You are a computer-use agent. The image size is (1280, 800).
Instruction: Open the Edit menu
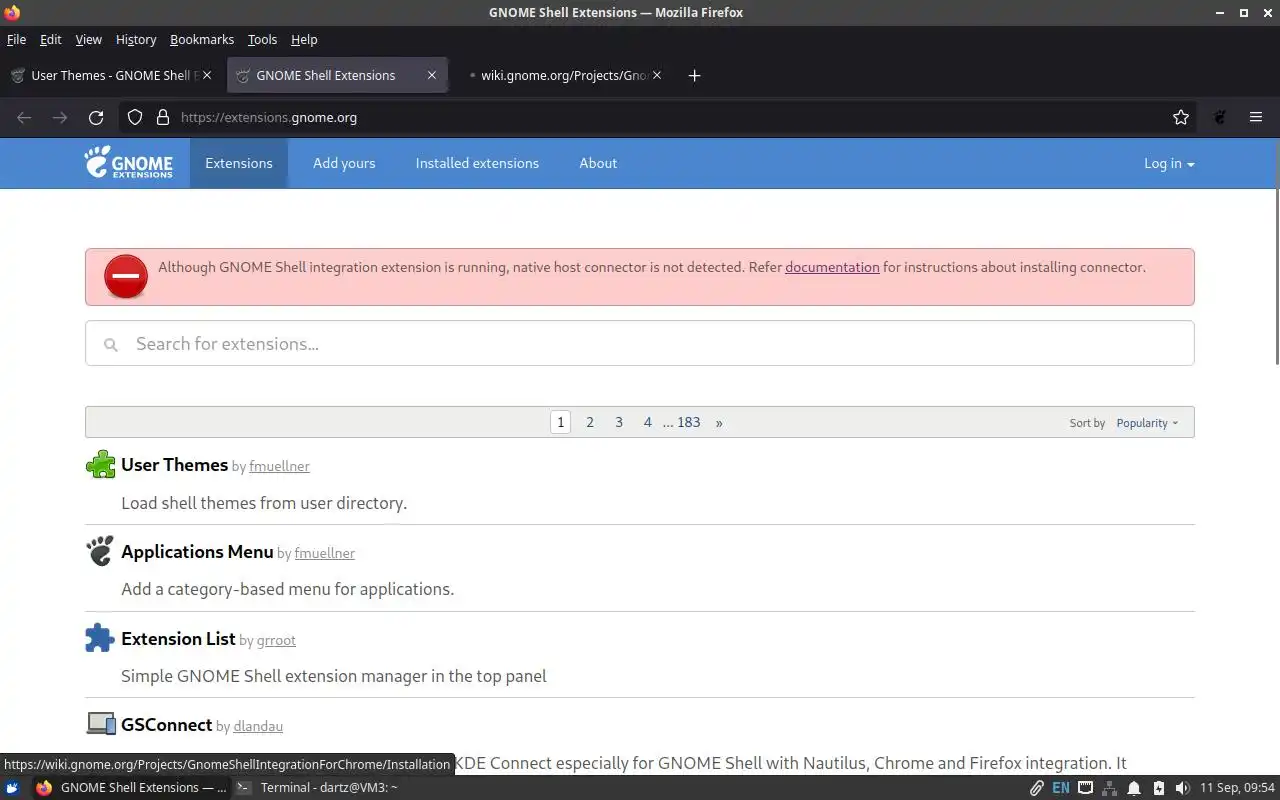(x=51, y=39)
